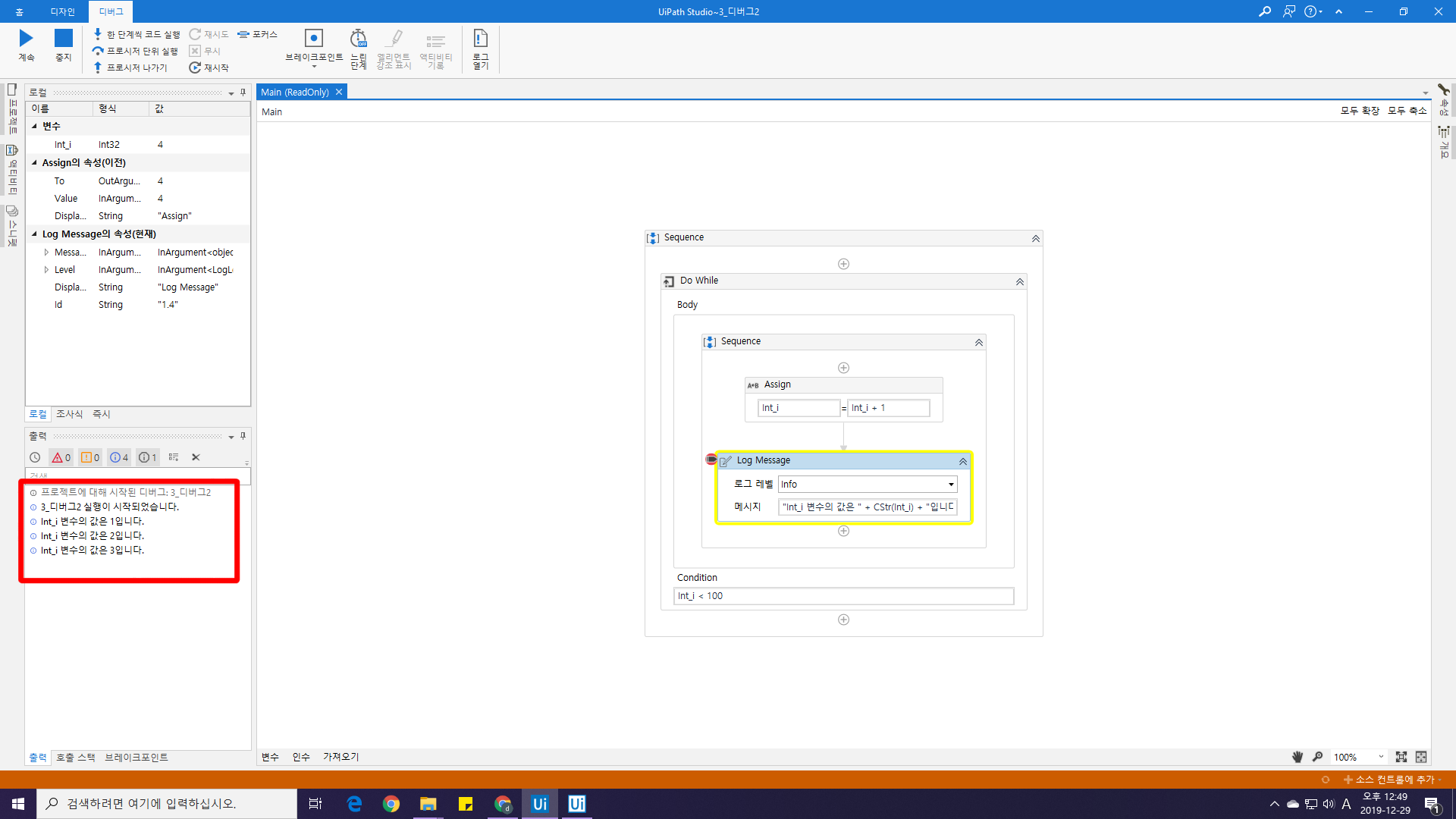Click 모두 축소 (Collapse All) link
Viewport: 1456px width, 819px height.
[x=1407, y=111]
